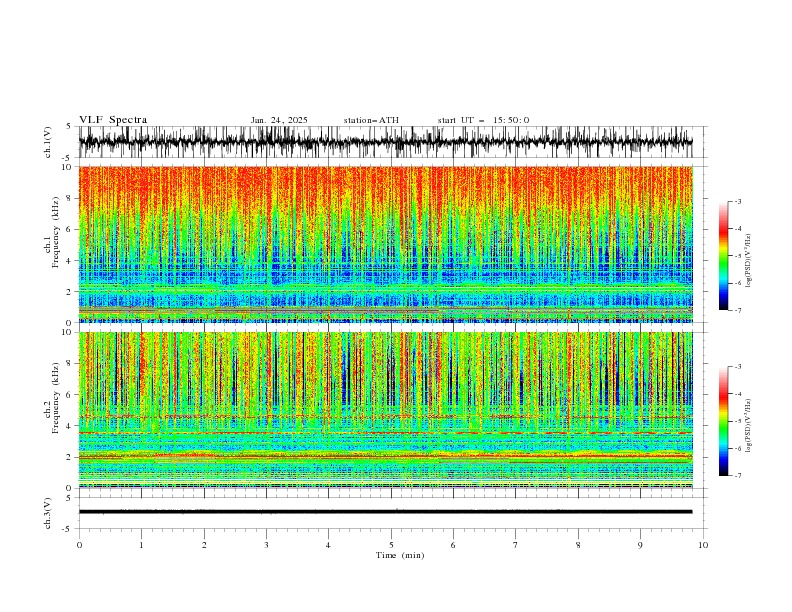Screen dimensions: 792x612
Task: Click the -7 label on lower colorbar
Action: [x=738, y=476]
